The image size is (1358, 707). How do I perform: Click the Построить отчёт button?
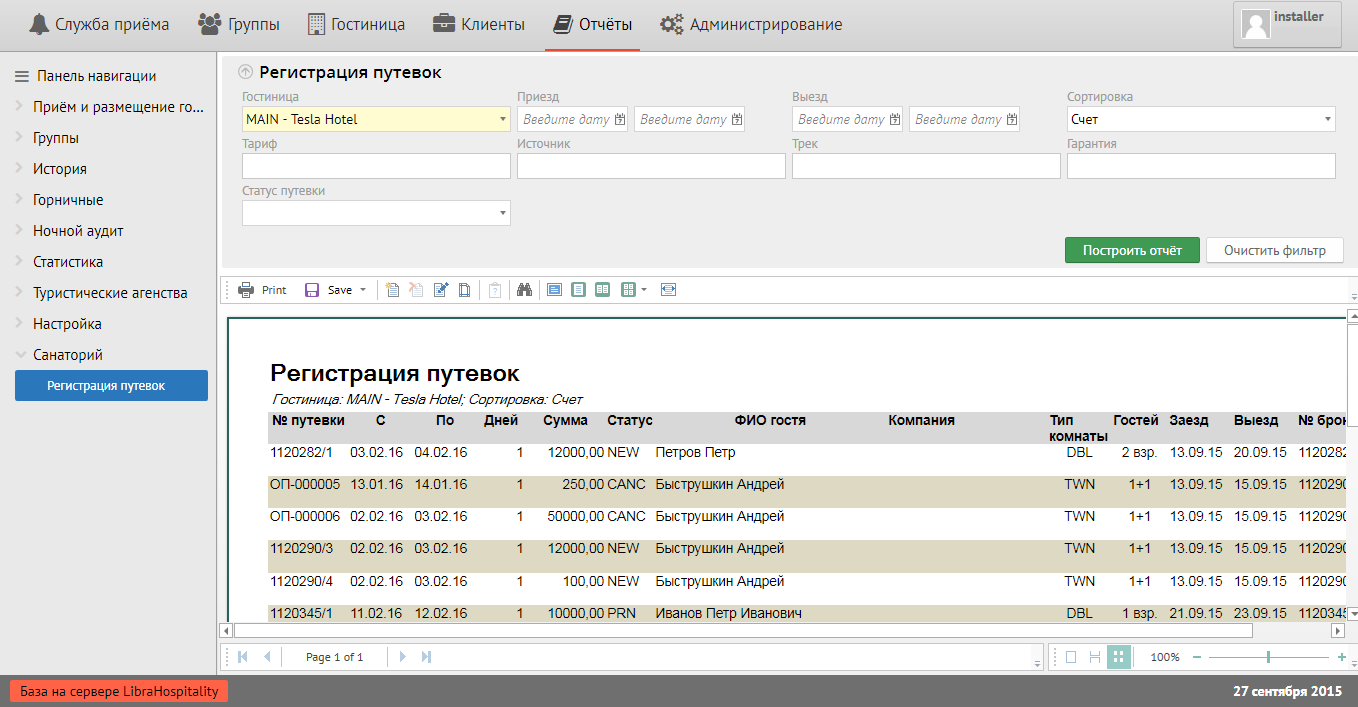coord(1132,250)
